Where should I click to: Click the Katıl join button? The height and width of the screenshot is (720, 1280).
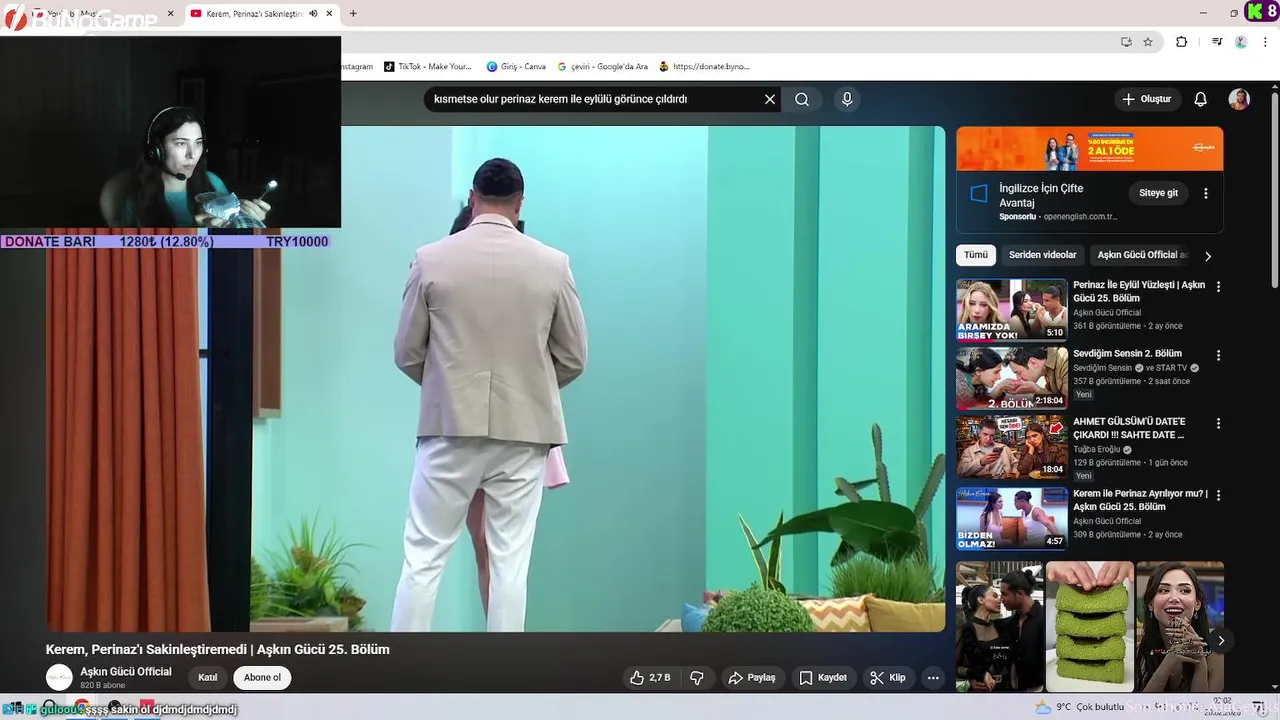[208, 677]
